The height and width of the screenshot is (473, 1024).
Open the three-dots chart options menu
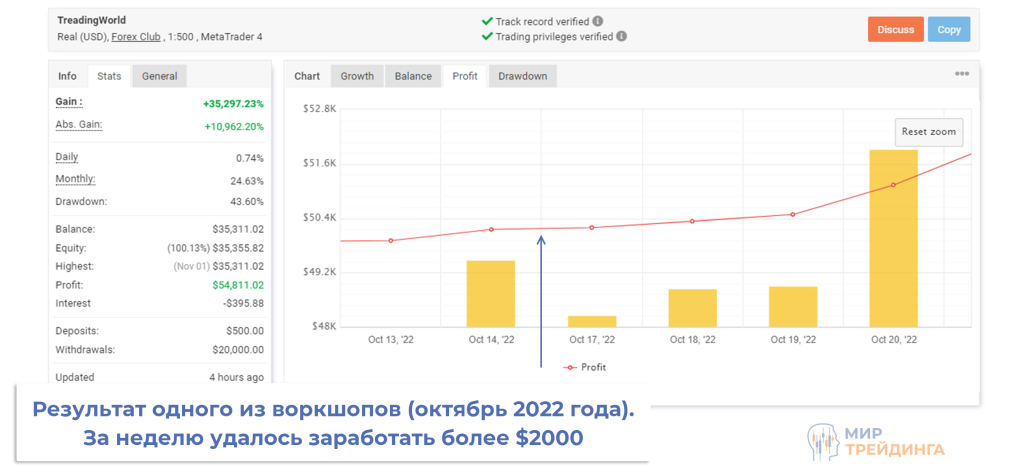pos(961,74)
